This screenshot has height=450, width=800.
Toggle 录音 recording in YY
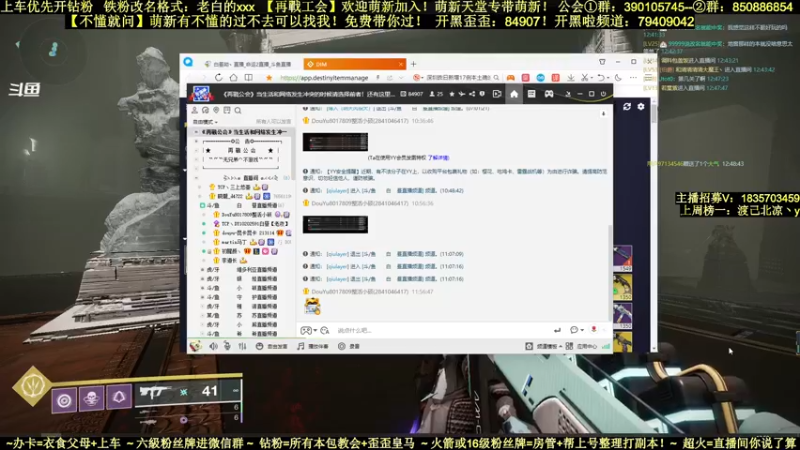[x=349, y=346]
